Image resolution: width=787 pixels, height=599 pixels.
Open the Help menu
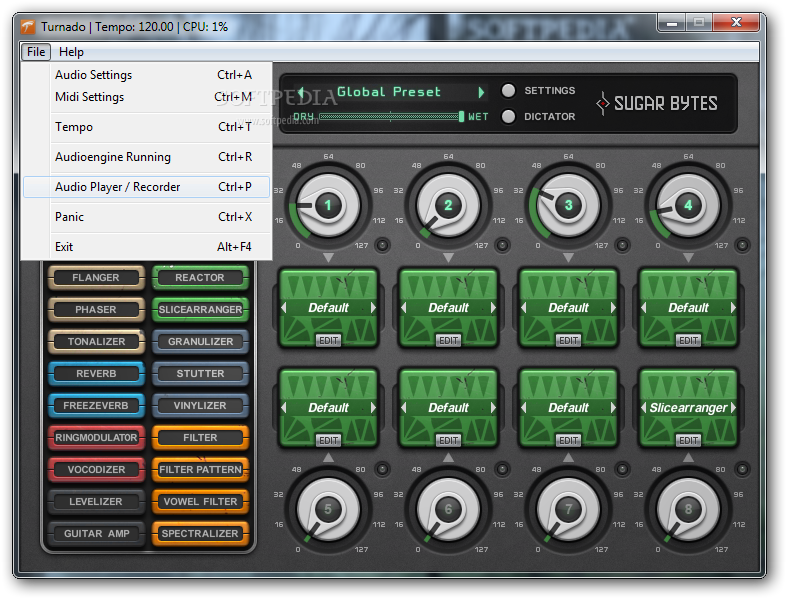[71, 52]
